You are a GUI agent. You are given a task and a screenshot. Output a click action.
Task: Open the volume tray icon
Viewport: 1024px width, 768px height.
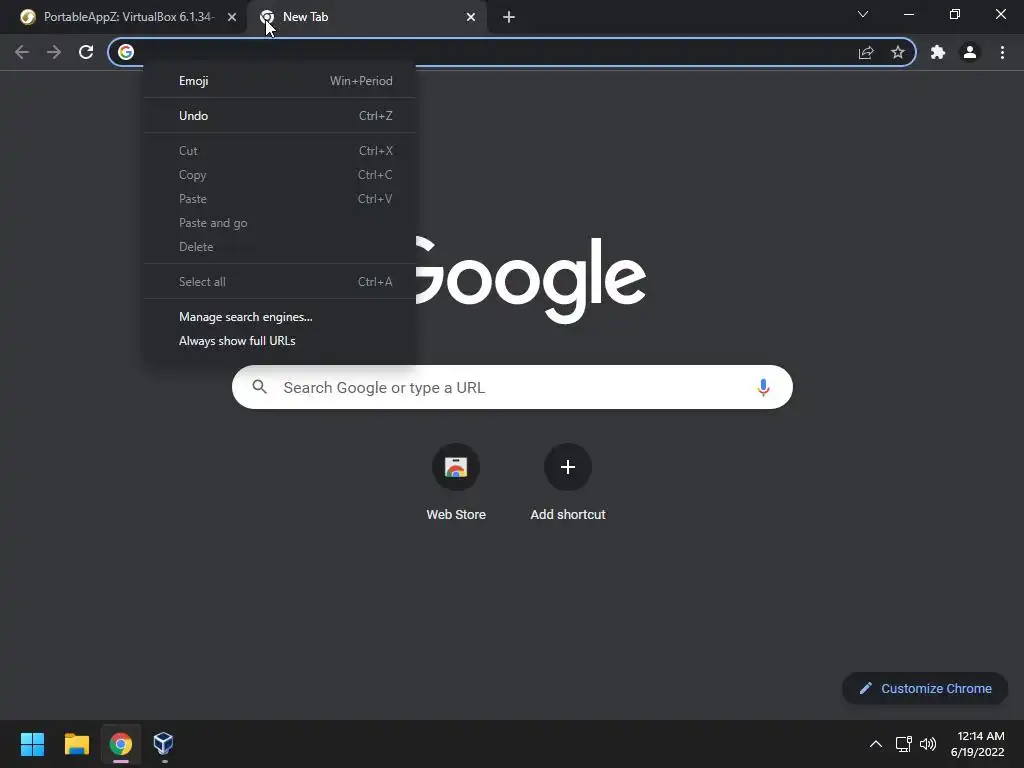(927, 744)
